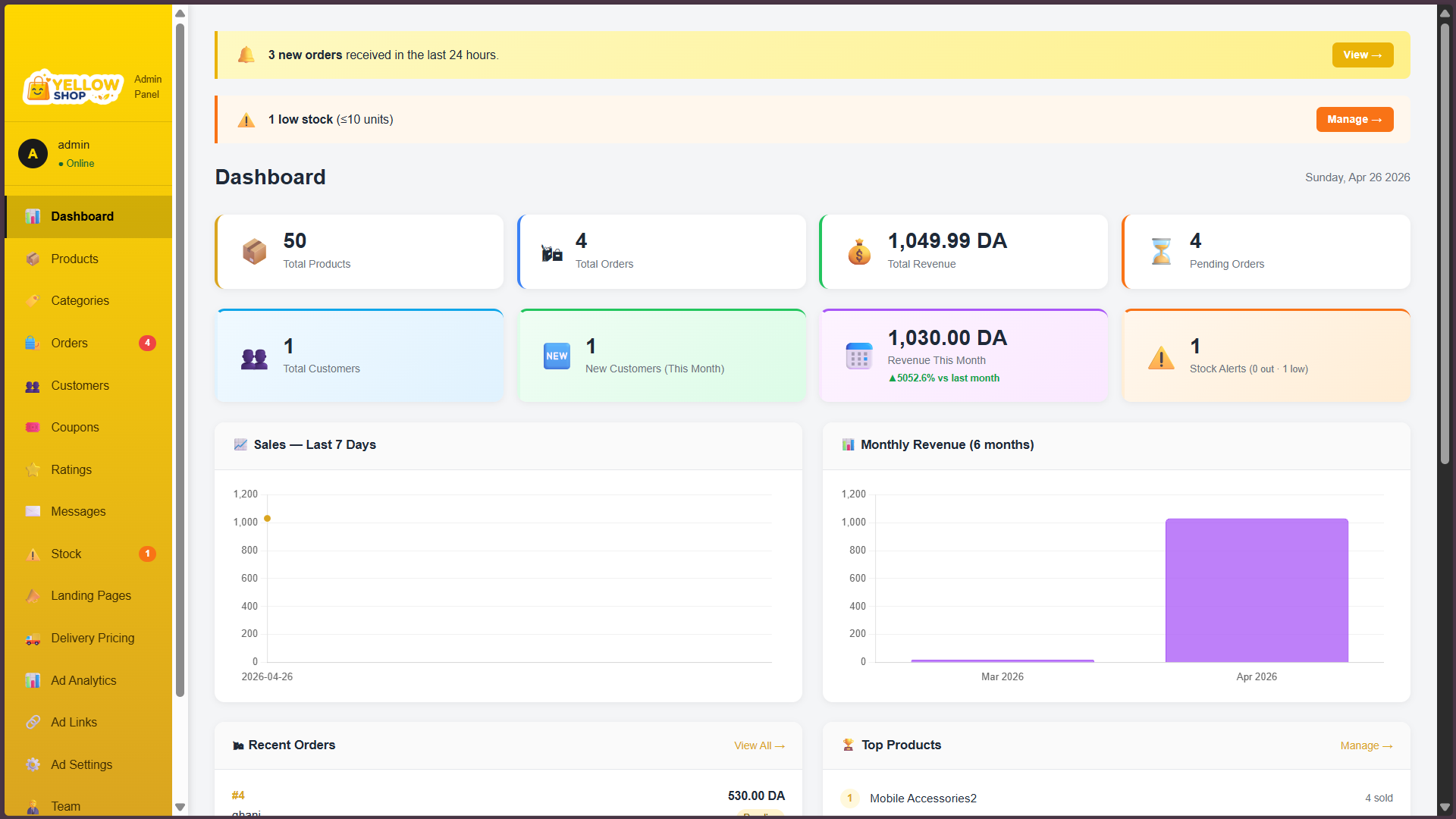Open Ad Settings page

pos(89,765)
